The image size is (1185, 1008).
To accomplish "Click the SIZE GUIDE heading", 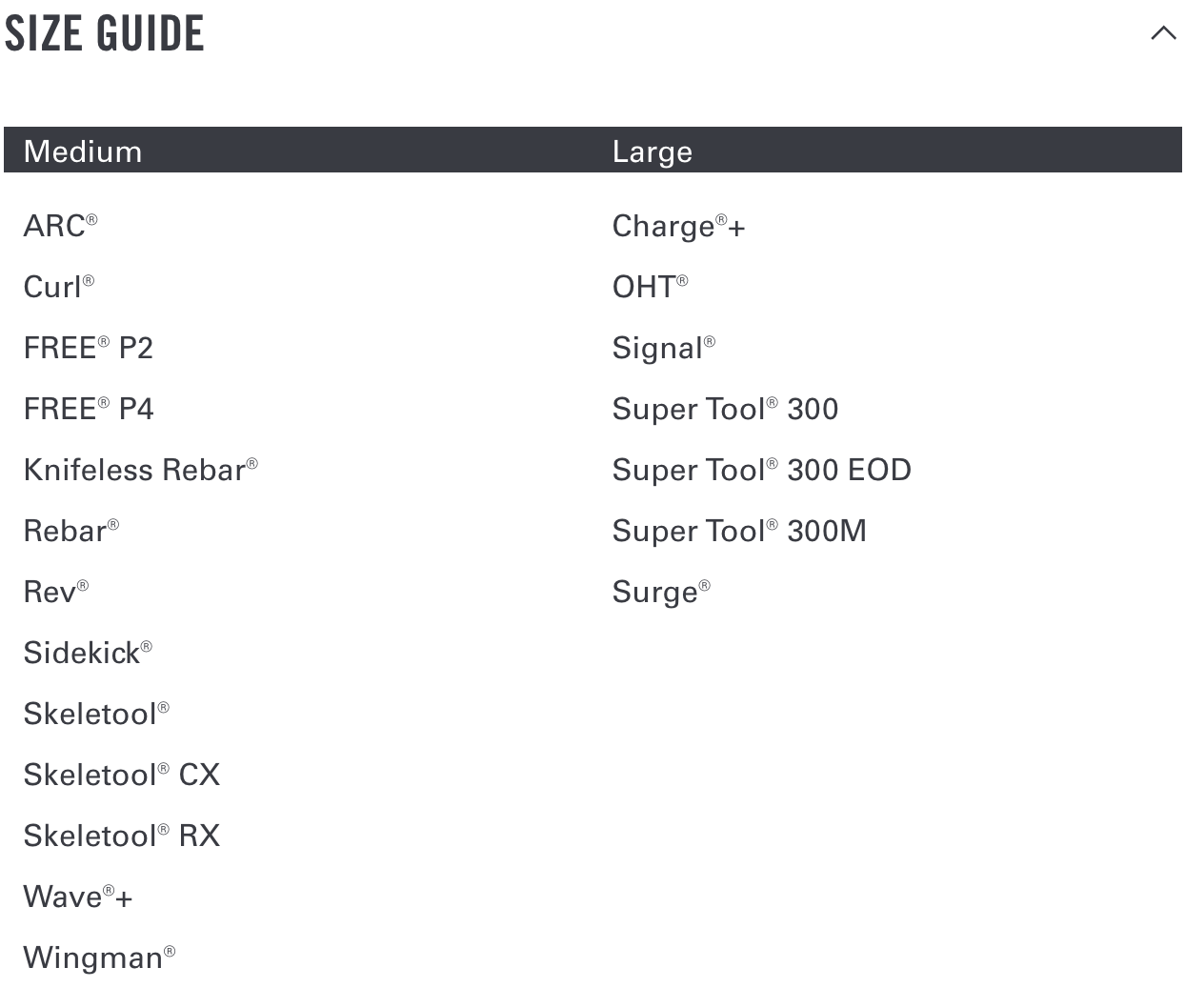I will tap(105, 33).
